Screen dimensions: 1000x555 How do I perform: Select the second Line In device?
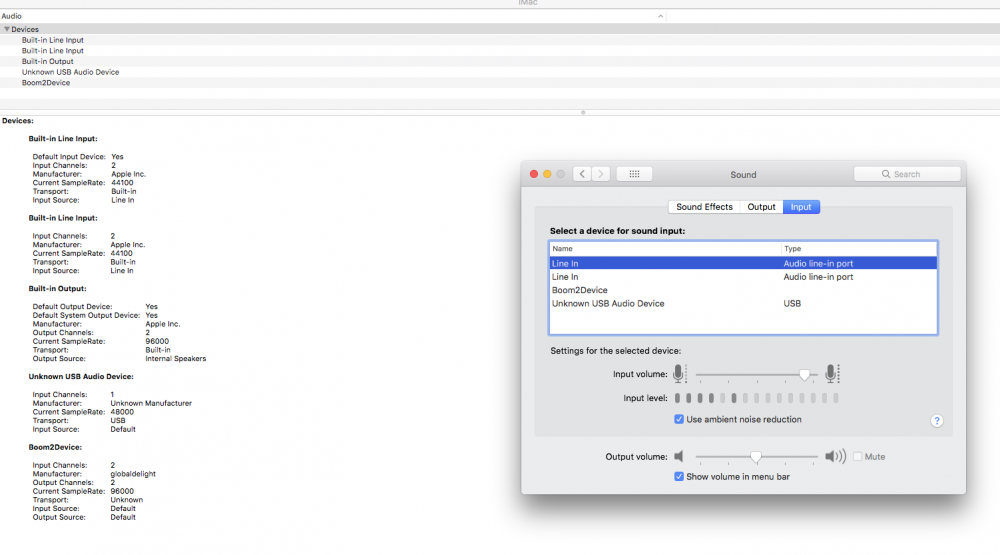[x=743, y=277]
